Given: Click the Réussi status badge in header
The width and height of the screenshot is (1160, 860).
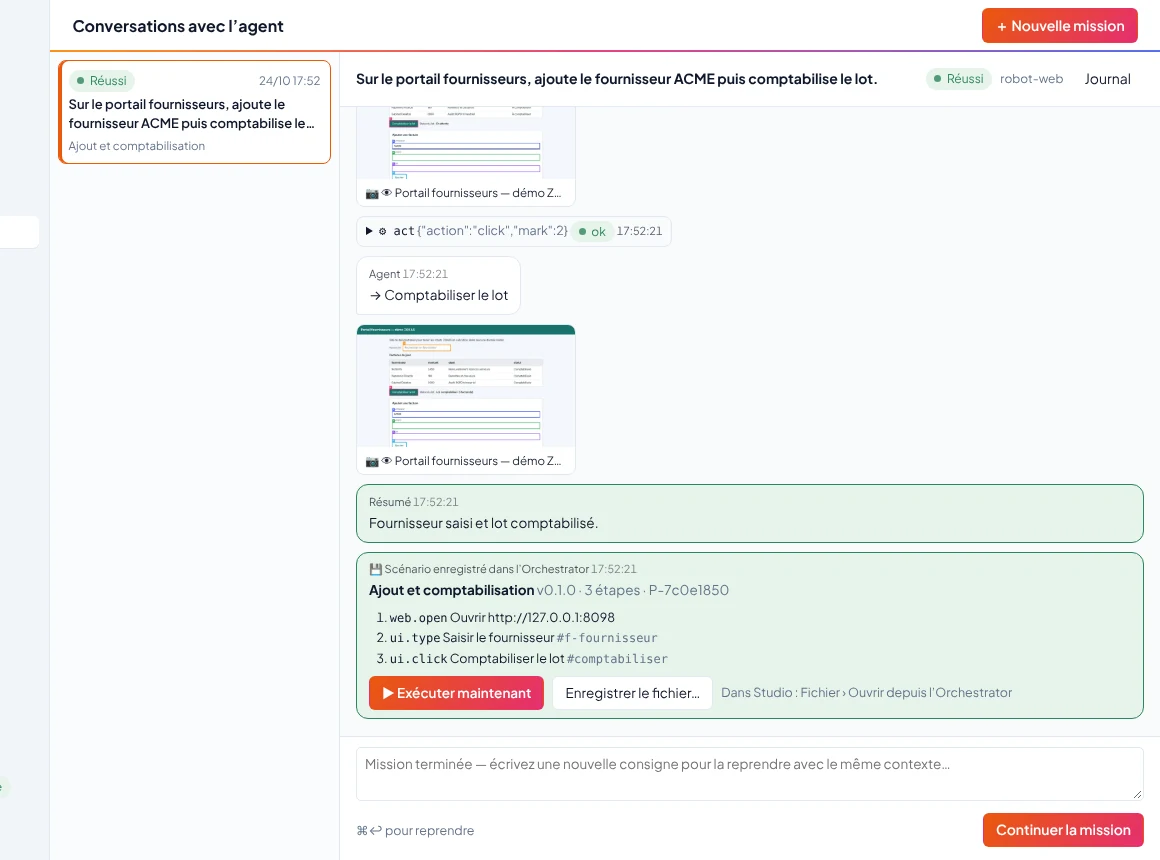Looking at the screenshot, I should point(959,79).
